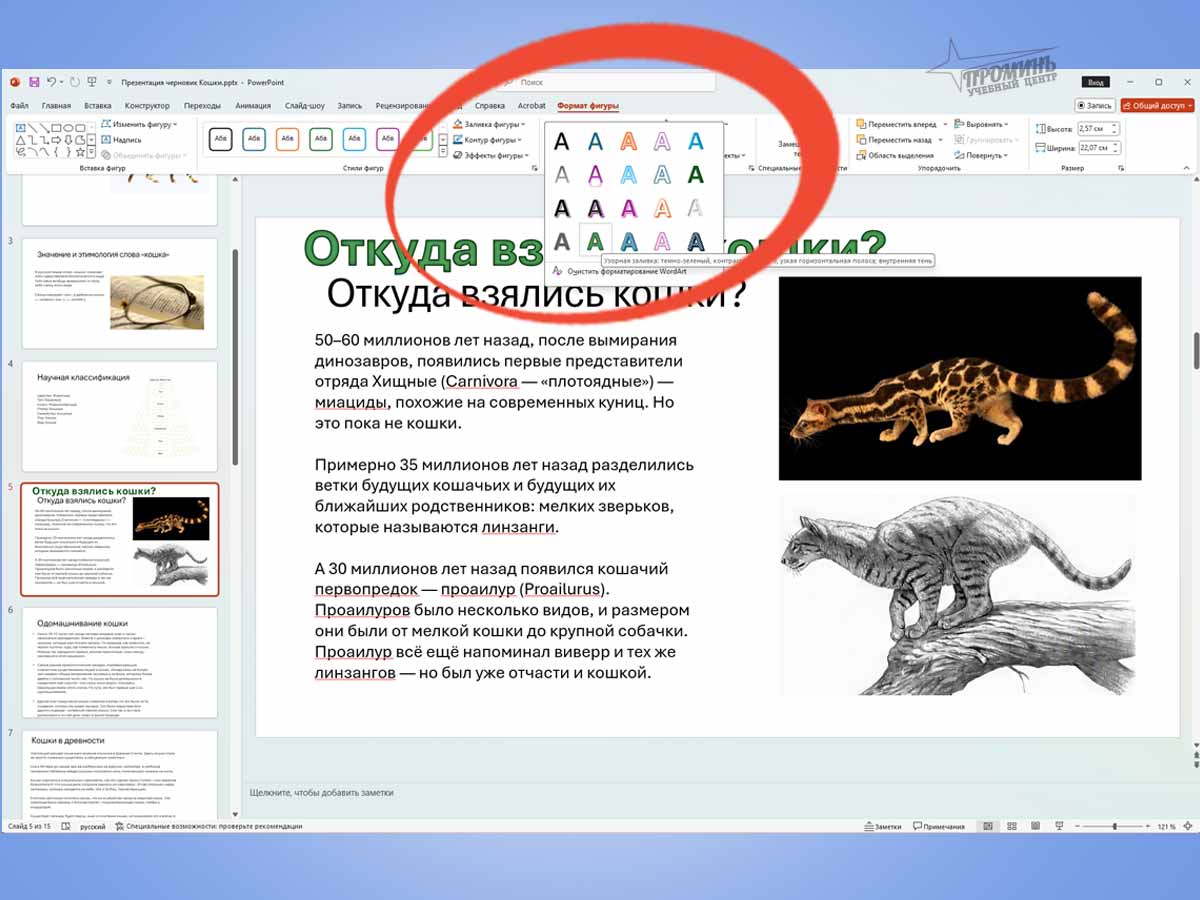Apply the orange outlined Абв shape style
The width and height of the screenshot is (1200, 900).
coord(287,139)
